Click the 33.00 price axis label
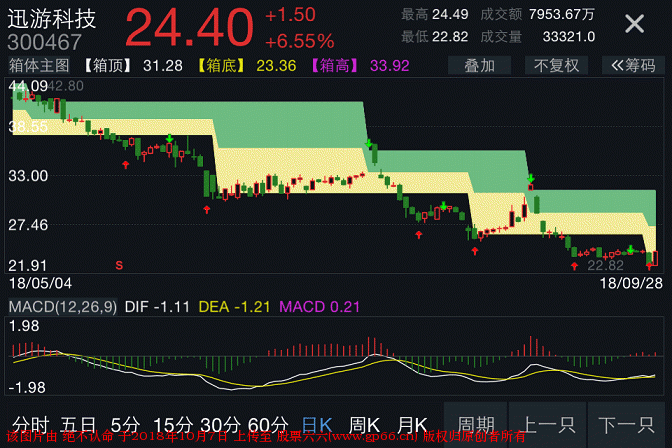Viewport: 672px width, 448px height. click(x=28, y=176)
